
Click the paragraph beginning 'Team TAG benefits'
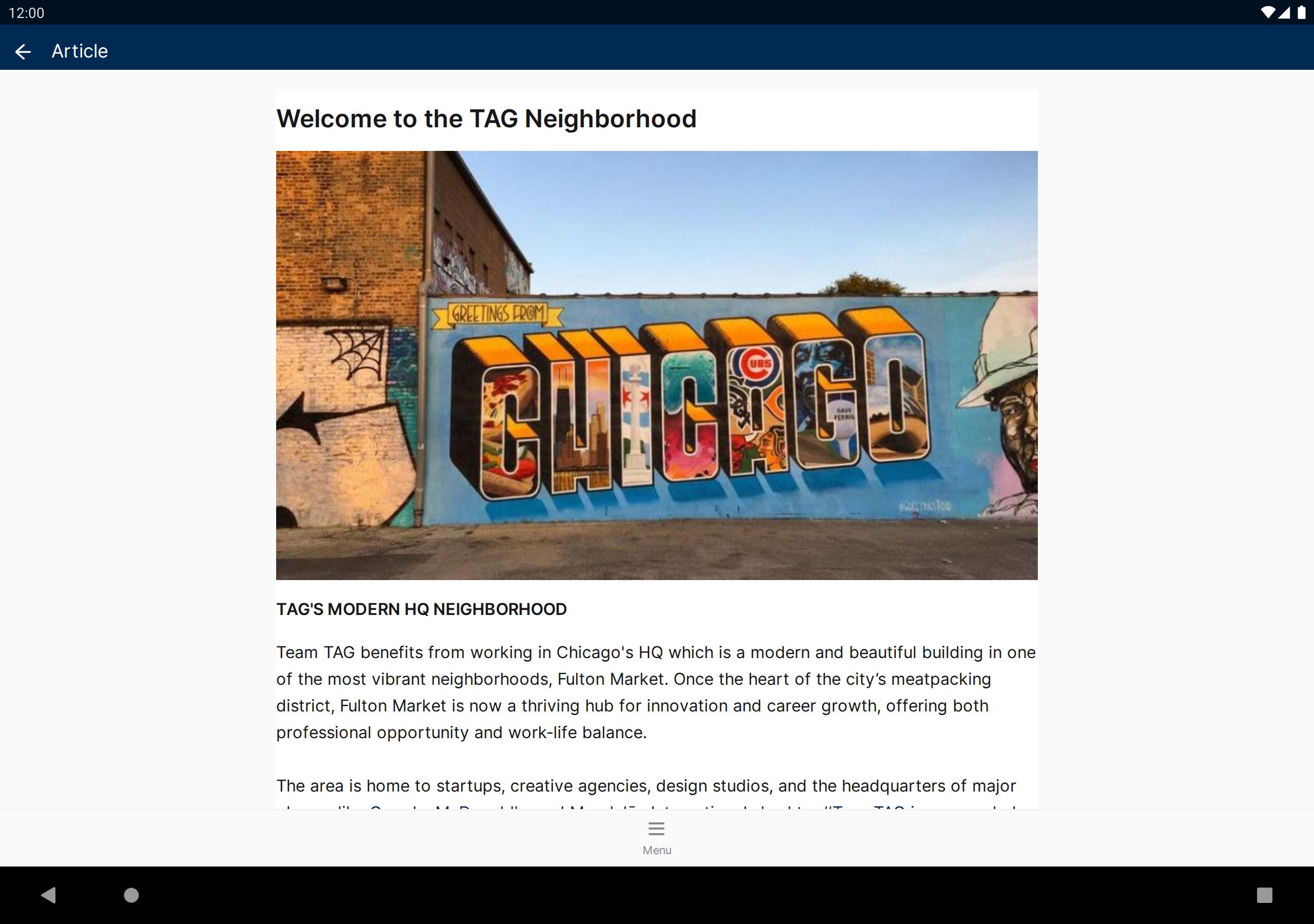[656, 692]
